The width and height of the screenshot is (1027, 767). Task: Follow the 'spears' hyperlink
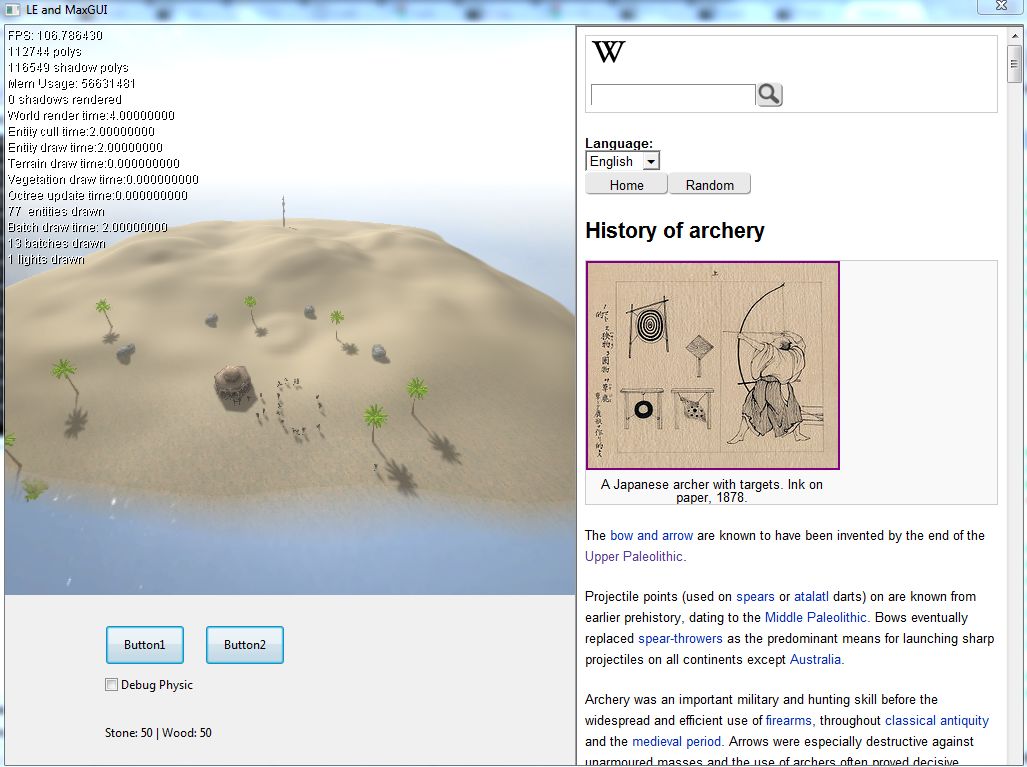coord(755,597)
